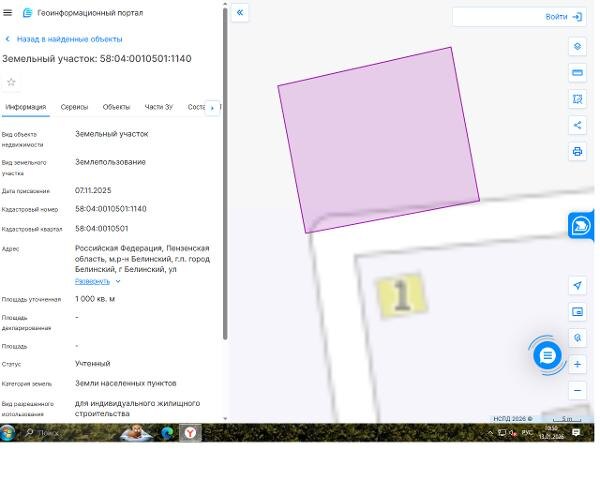Center map on my location
600x480 pixels.
(577, 285)
